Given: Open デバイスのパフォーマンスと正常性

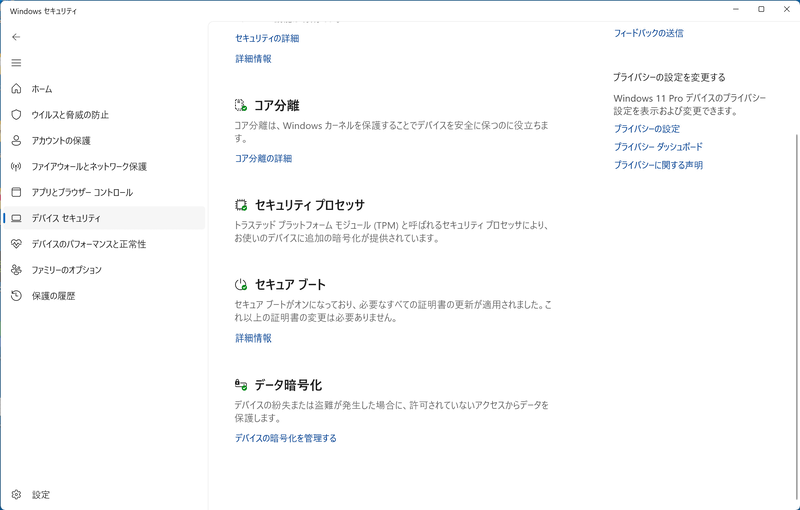Looking at the screenshot, I should coord(104,244).
